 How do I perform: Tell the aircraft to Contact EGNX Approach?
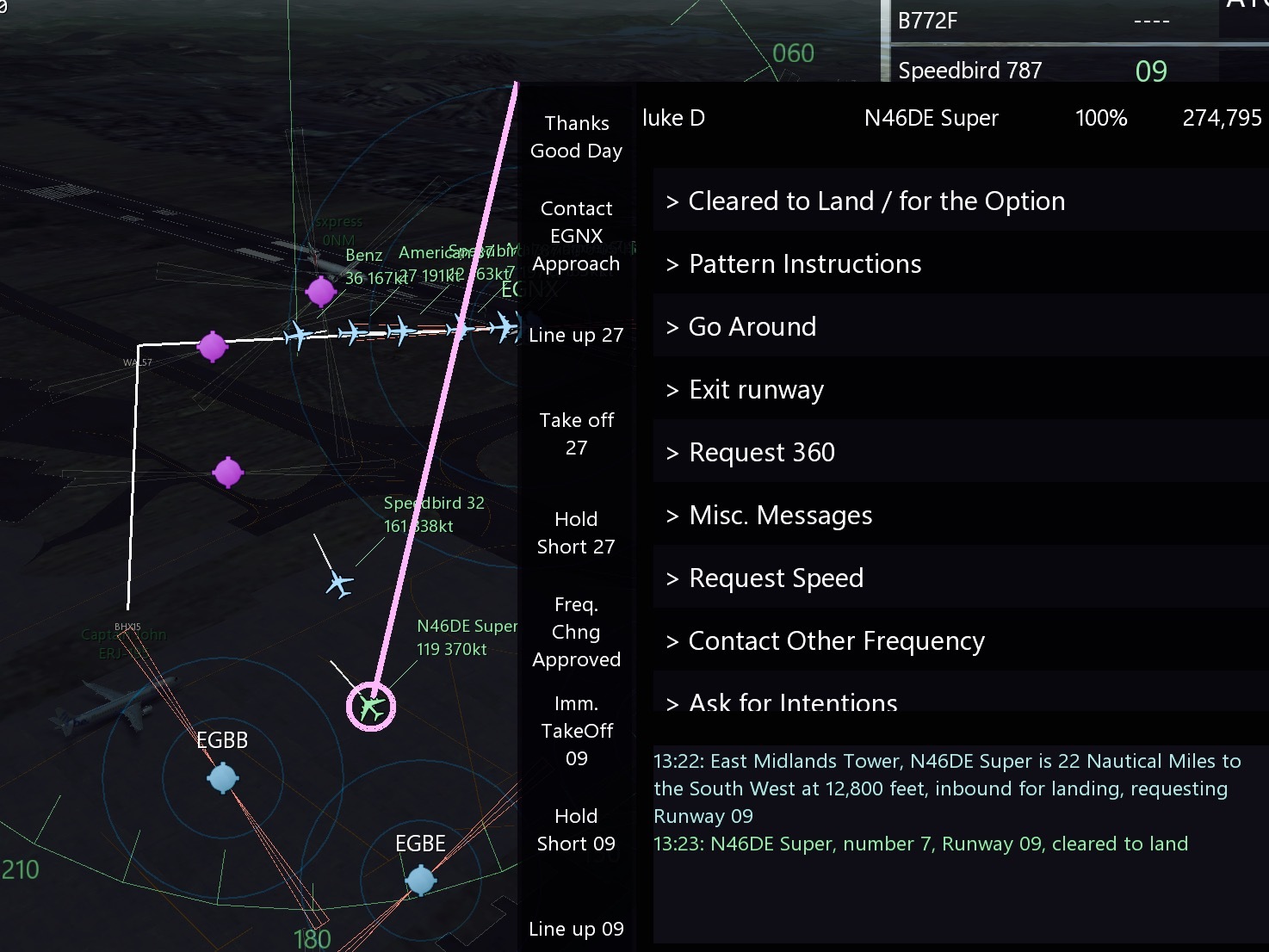[577, 236]
